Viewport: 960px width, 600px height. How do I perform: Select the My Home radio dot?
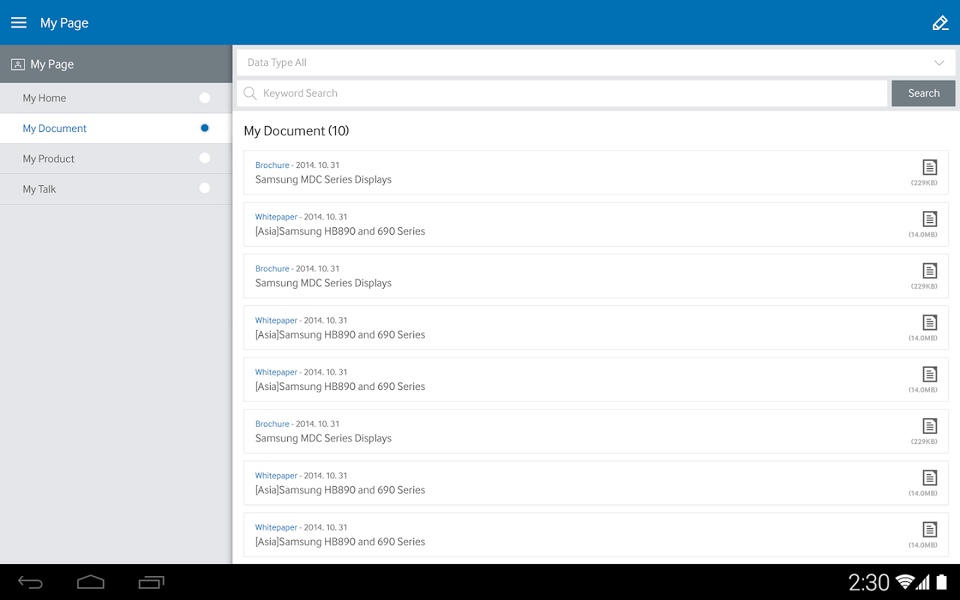click(x=204, y=98)
